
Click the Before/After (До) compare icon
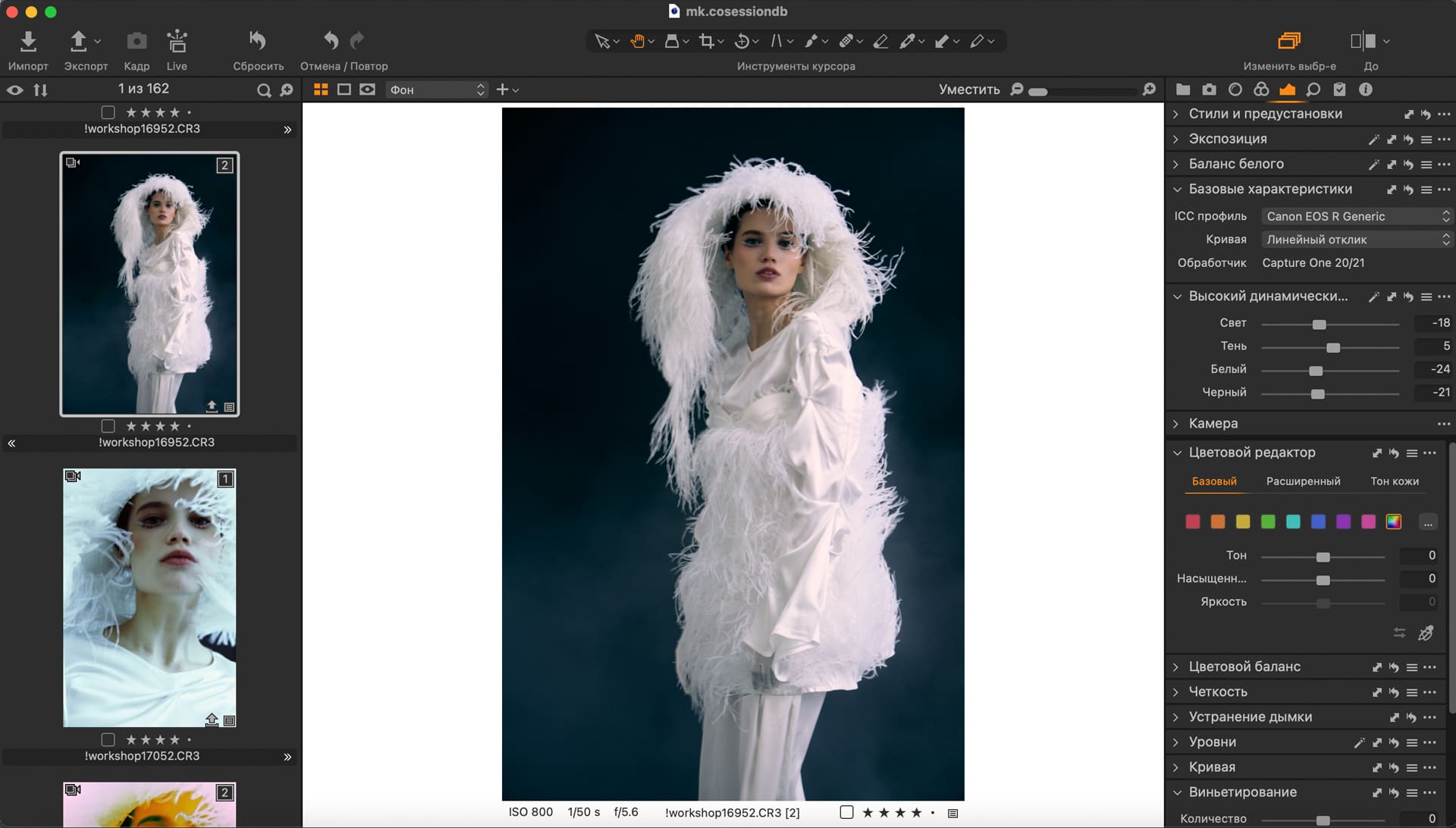[1363, 41]
